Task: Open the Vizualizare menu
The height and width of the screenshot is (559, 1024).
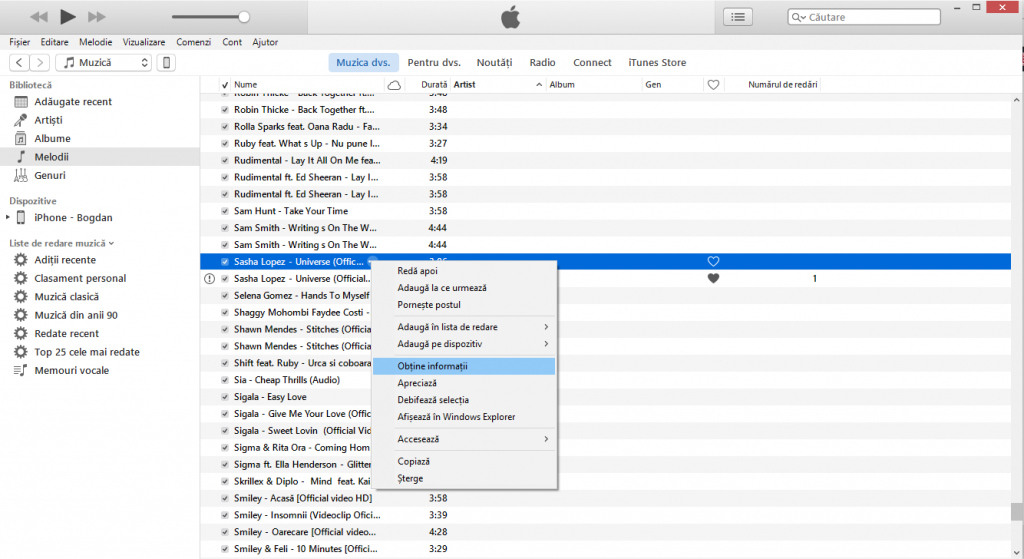Action: tap(144, 42)
